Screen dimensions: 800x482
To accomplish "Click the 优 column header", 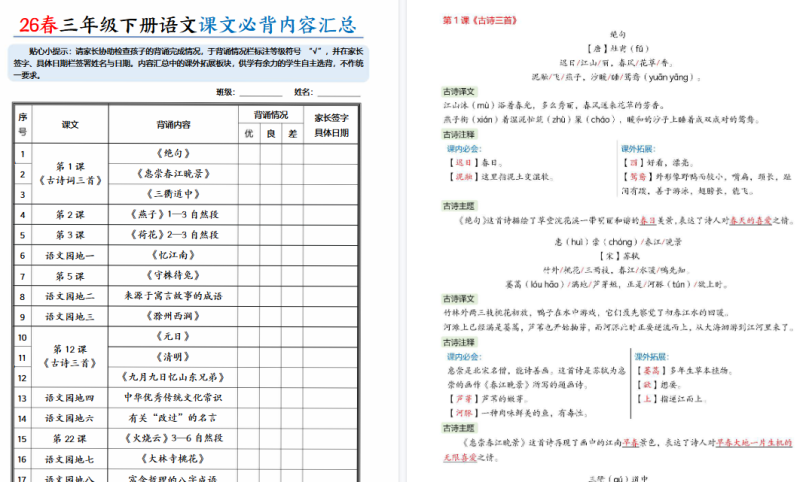I will [249, 134].
